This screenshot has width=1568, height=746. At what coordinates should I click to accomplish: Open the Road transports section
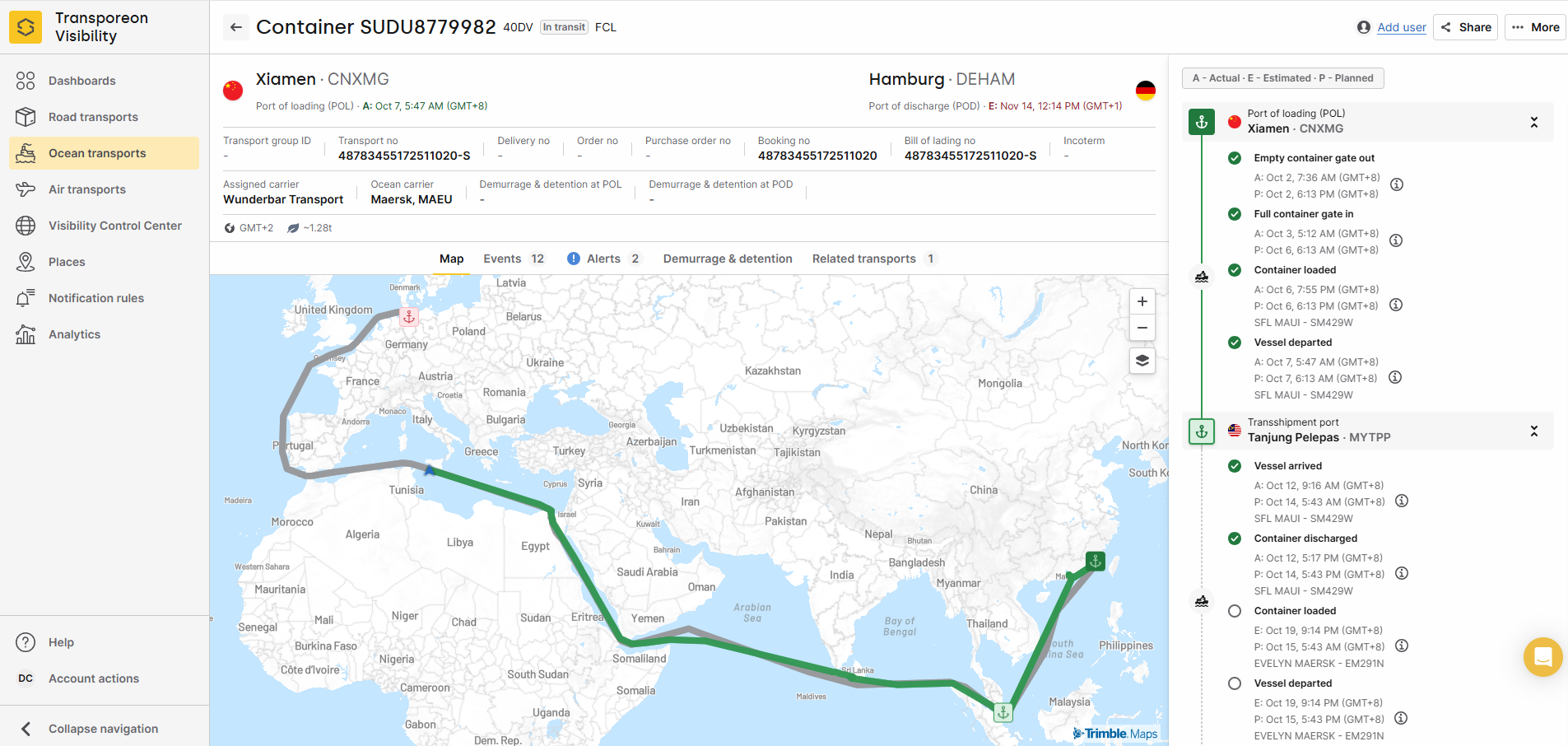click(105, 117)
